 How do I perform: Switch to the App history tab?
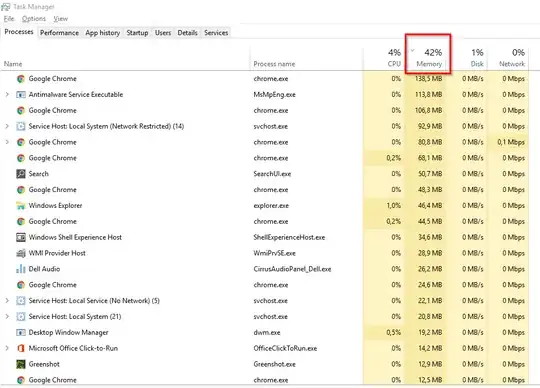103,33
